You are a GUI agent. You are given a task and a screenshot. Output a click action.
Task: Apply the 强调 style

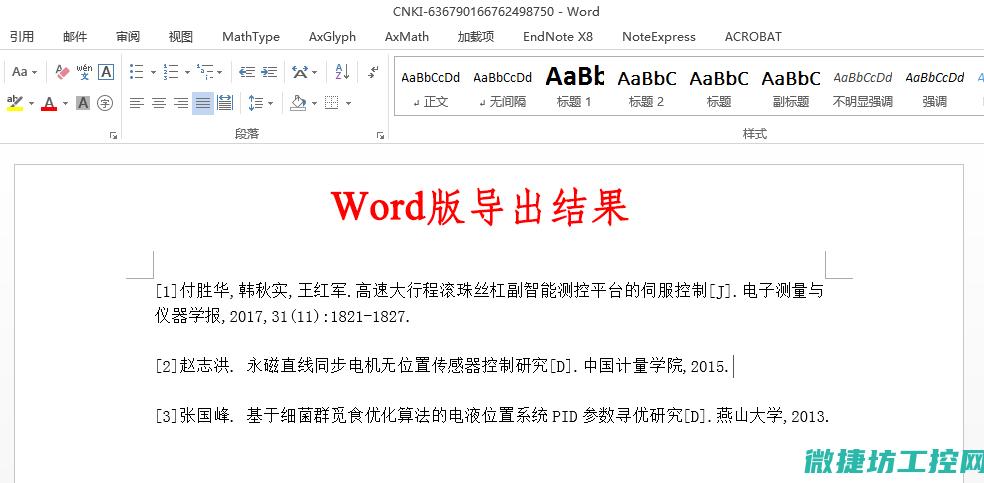coord(934,87)
